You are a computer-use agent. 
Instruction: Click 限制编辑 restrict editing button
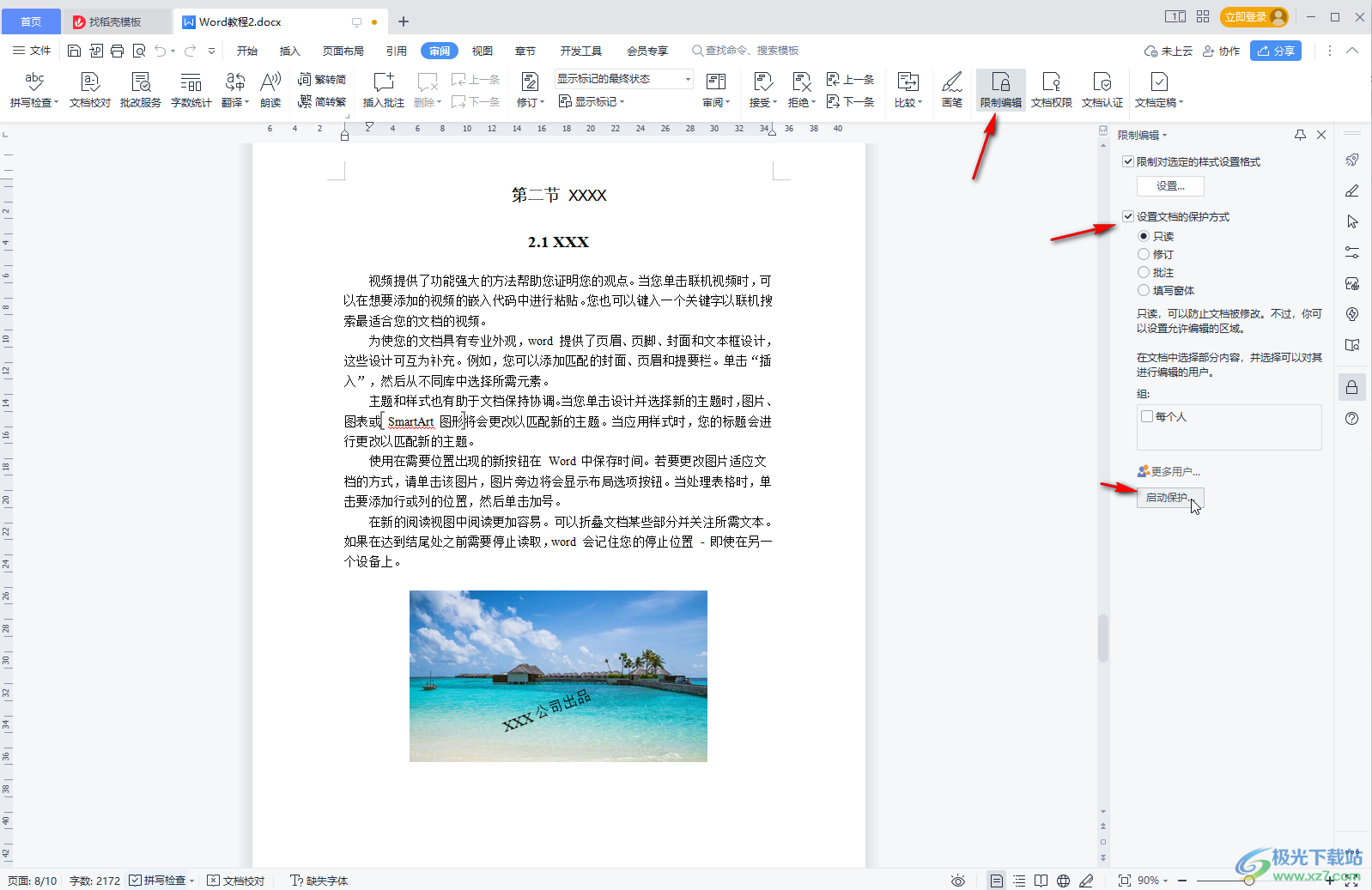pos(1001,89)
